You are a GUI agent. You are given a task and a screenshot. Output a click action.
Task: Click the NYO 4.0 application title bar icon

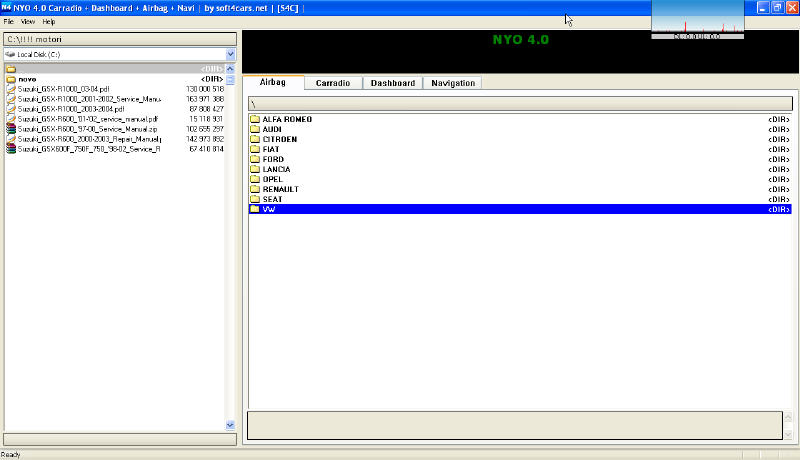tap(7, 7)
